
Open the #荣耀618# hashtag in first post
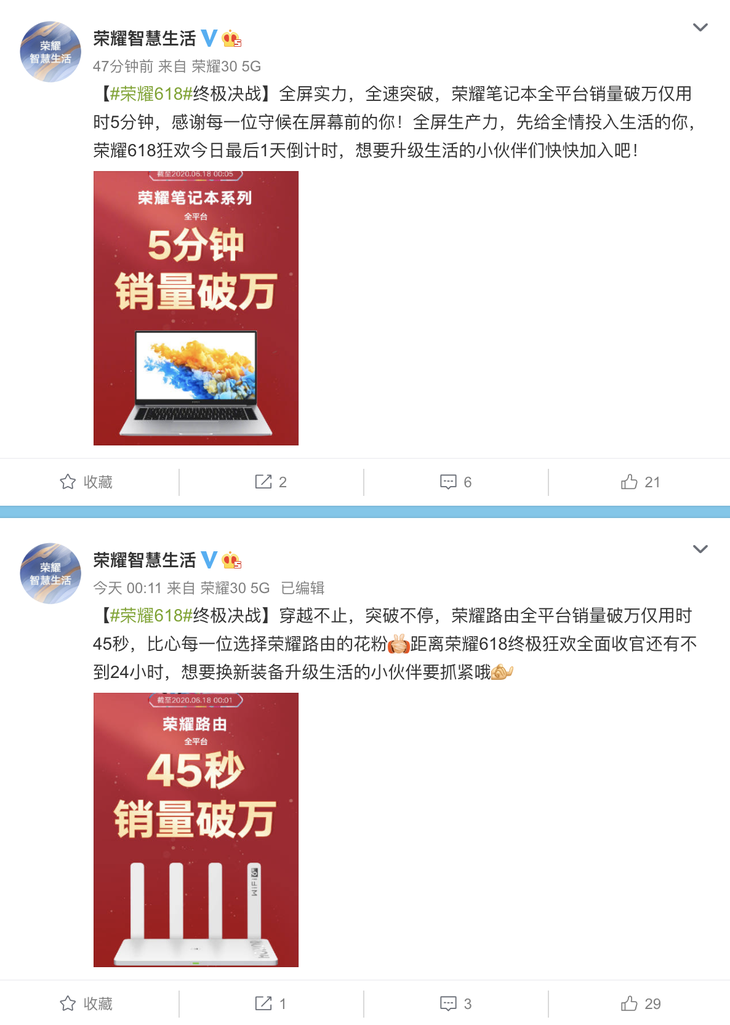150,94
